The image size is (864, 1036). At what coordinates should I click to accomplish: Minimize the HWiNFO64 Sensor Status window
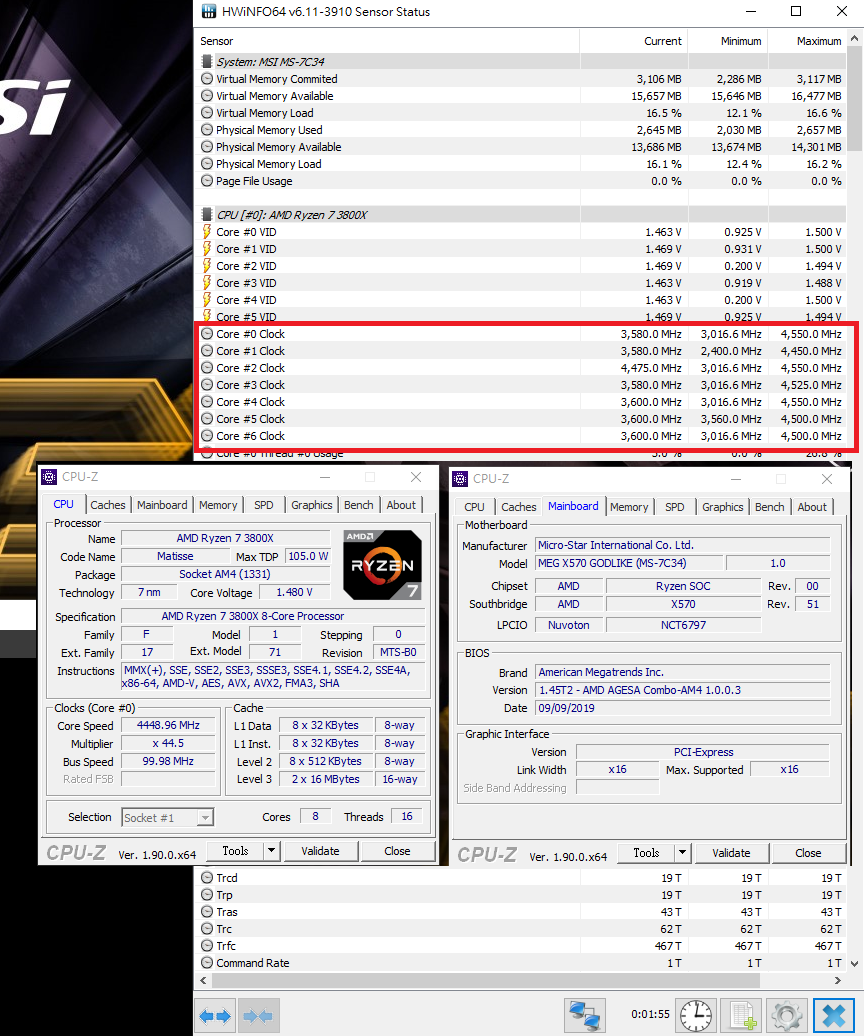[751, 11]
